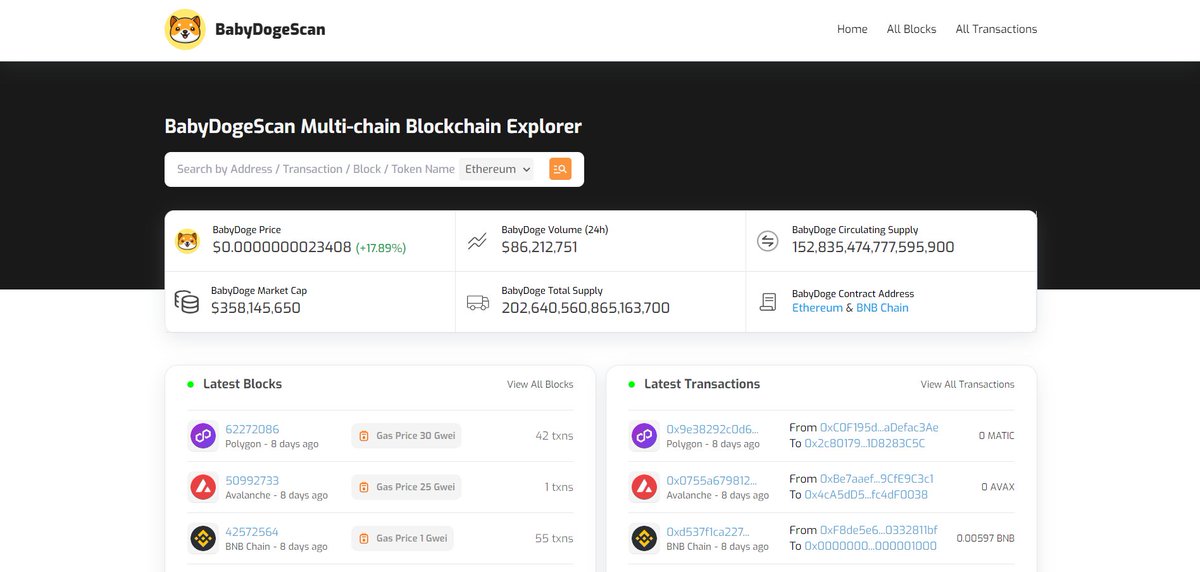Open the Ethereum contract address link
This screenshot has width=1200, height=572.
point(817,308)
